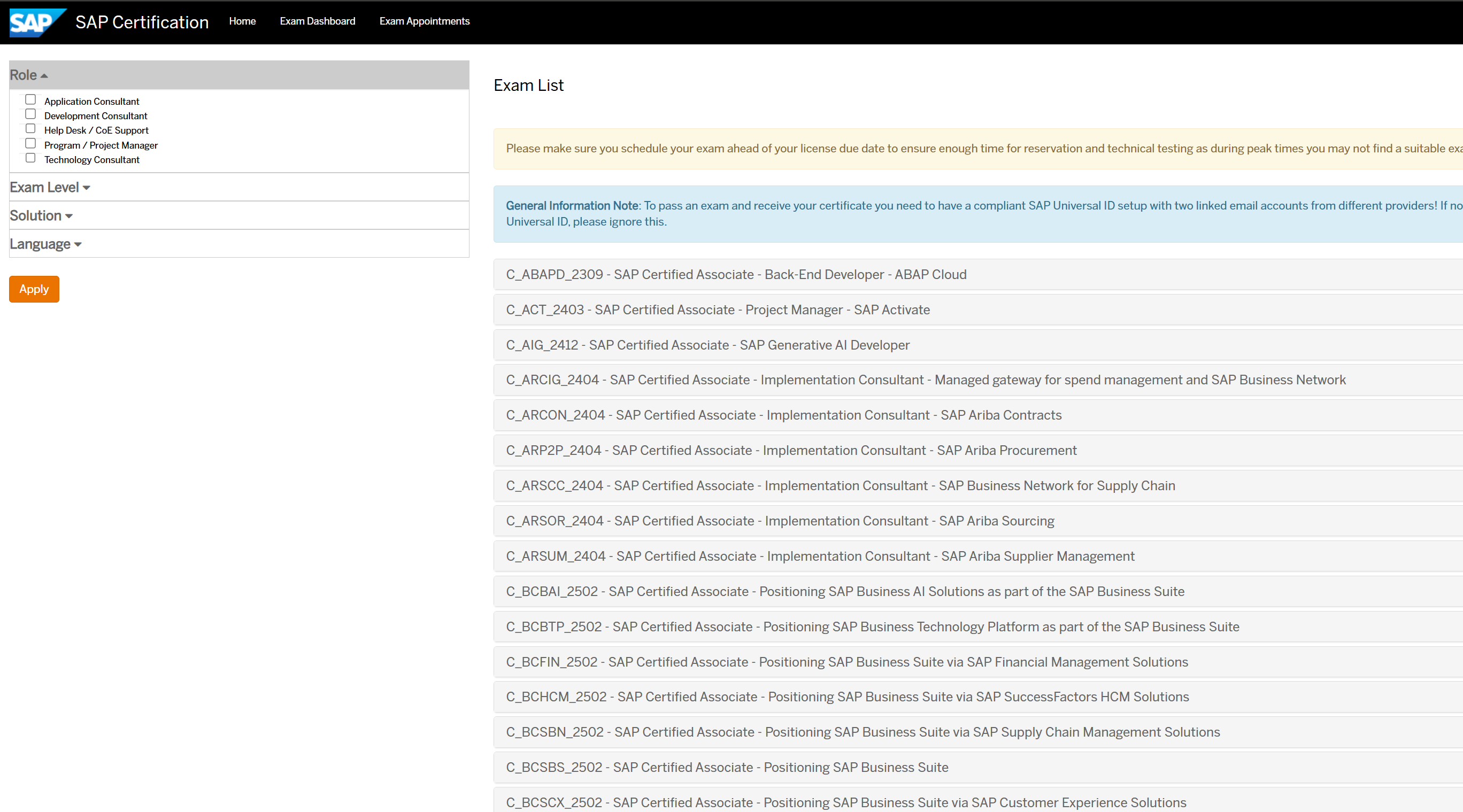The height and width of the screenshot is (812, 1463).
Task: Open exam C_ARP2P_2404 SAP Ariba Procurement
Action: (x=978, y=450)
